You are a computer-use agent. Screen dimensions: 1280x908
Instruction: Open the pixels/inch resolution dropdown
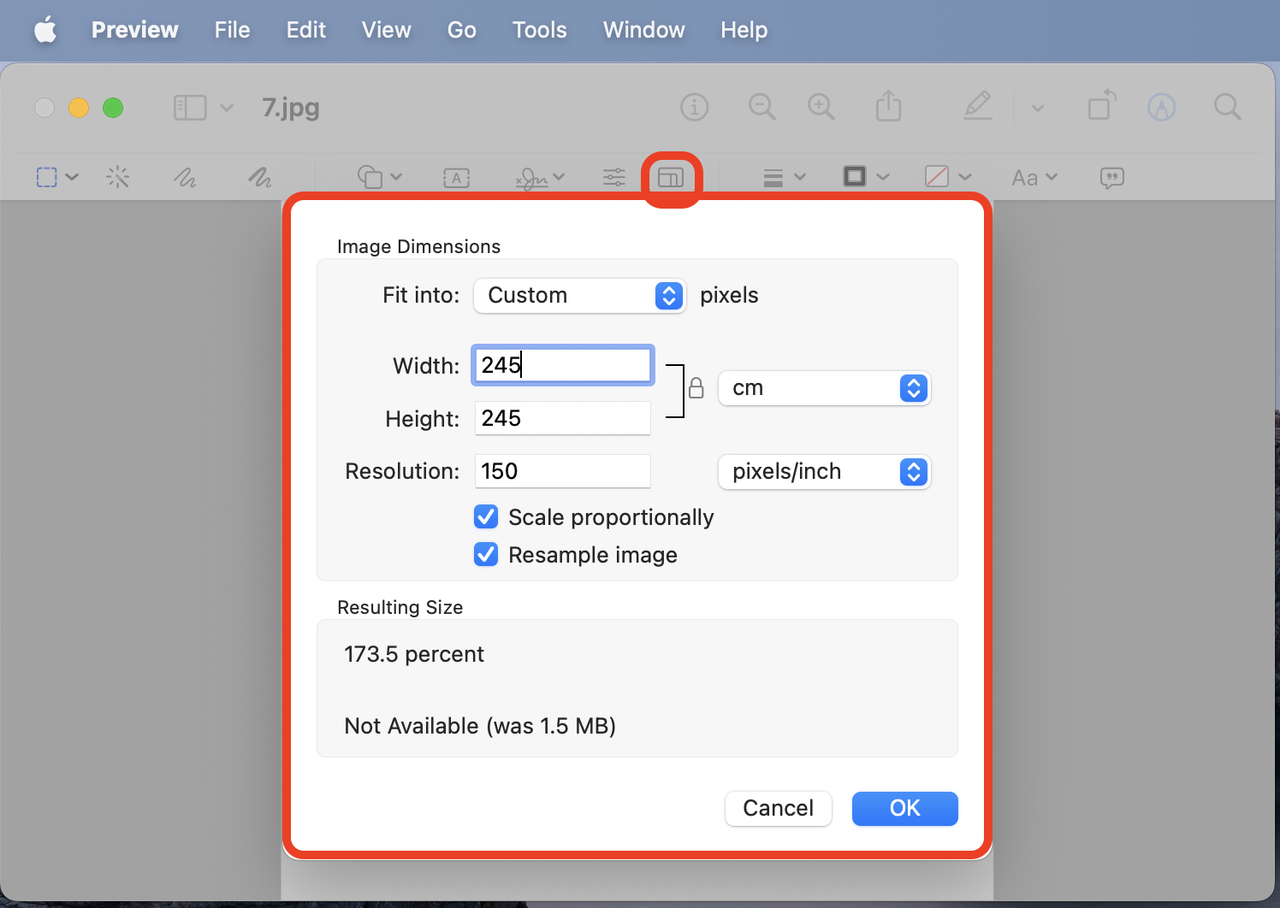[824, 472]
